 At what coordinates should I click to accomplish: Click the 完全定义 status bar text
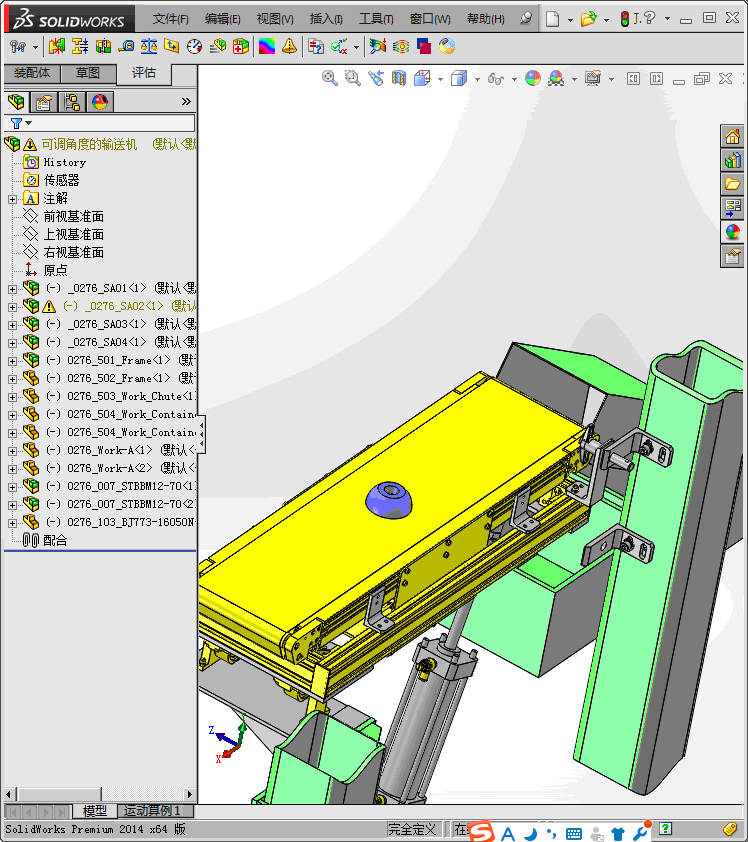coord(412,830)
